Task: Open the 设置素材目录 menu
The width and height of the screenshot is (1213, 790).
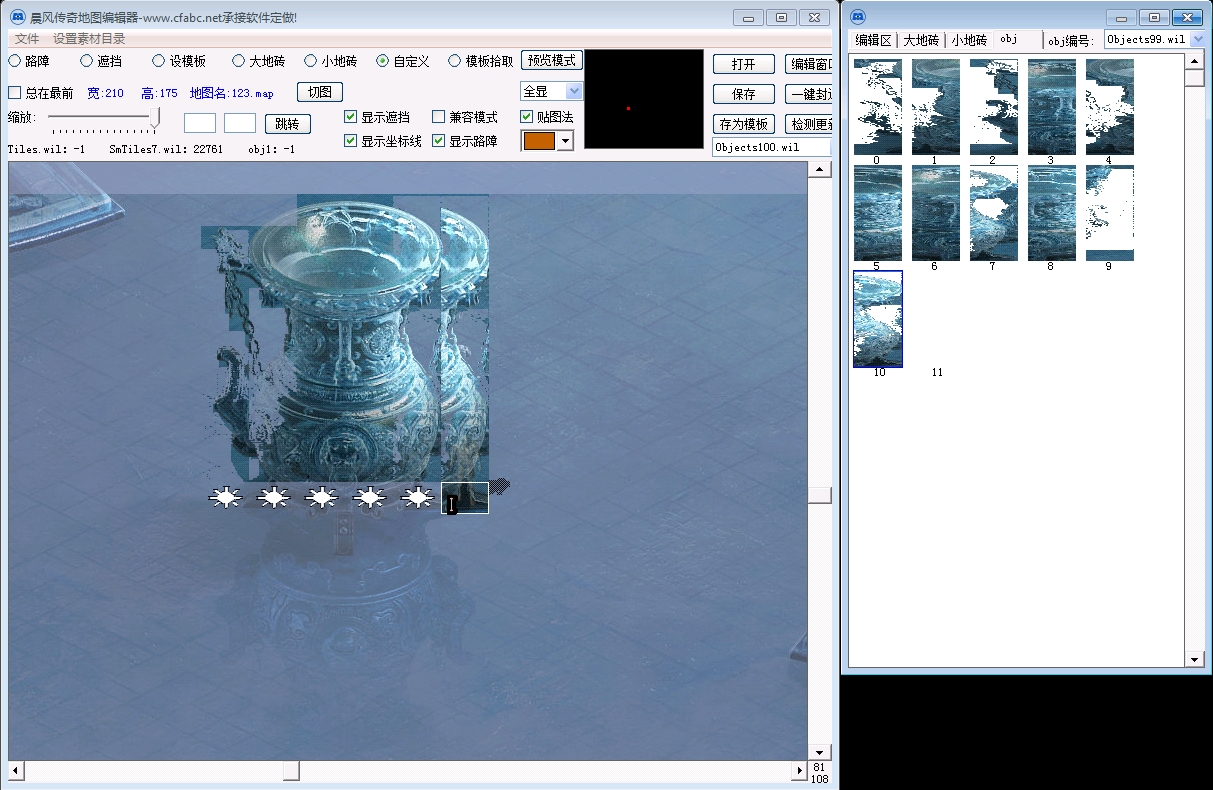Action: click(x=89, y=39)
